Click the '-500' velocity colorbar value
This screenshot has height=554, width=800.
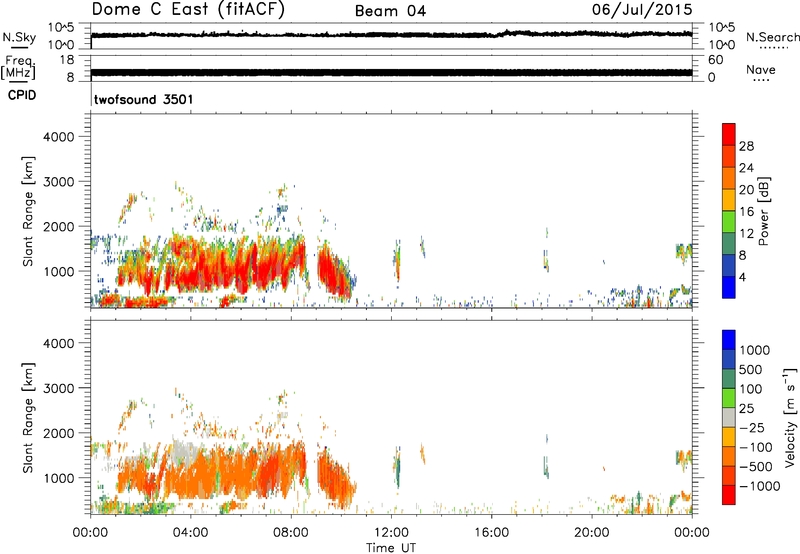[x=756, y=467]
